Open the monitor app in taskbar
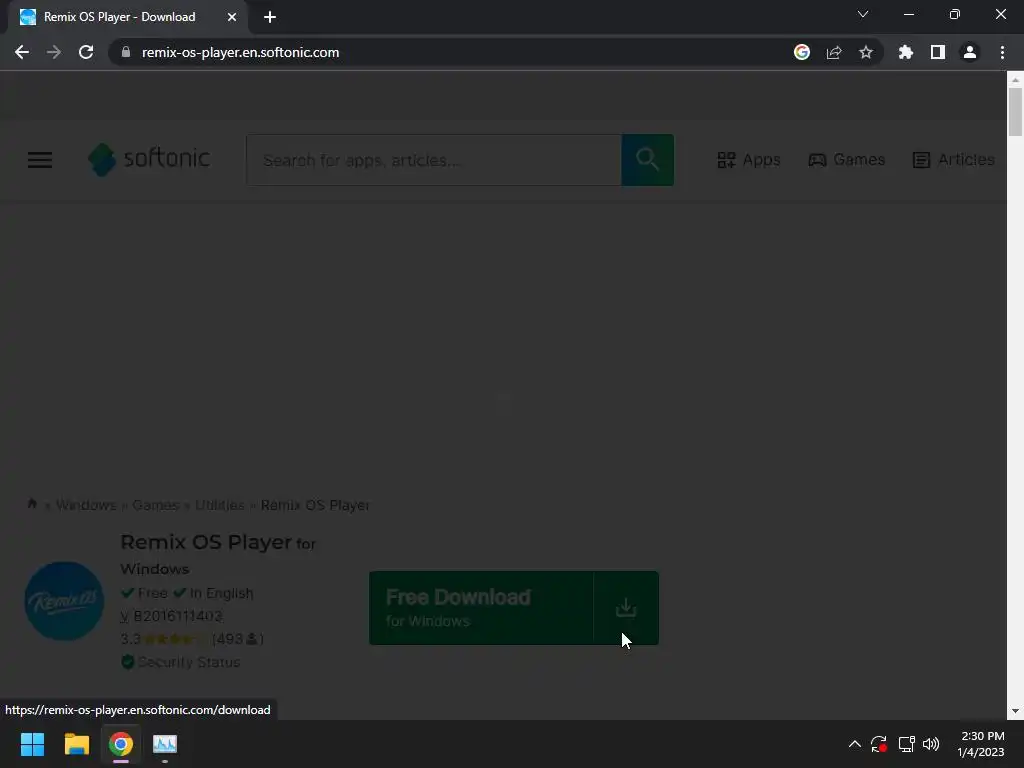The image size is (1024, 768). (165, 744)
